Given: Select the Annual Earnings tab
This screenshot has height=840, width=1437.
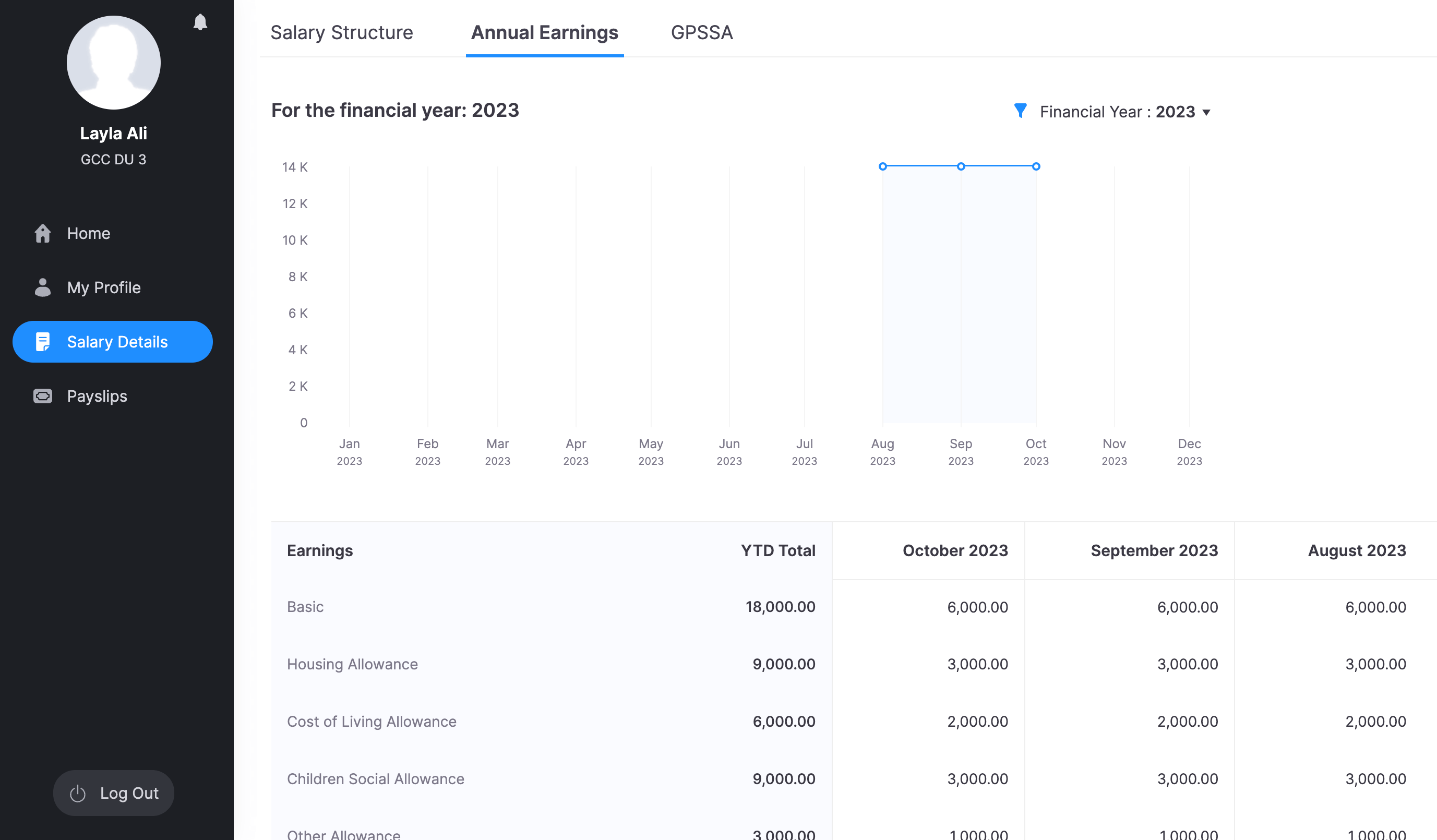Looking at the screenshot, I should (544, 32).
